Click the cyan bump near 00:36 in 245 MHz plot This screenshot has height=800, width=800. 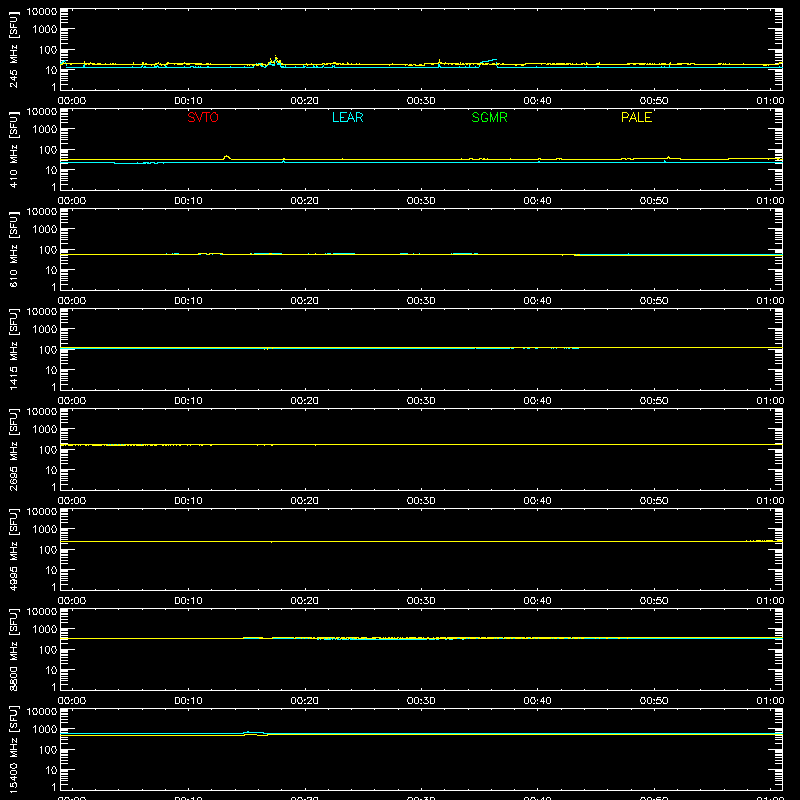pyautogui.click(x=489, y=62)
